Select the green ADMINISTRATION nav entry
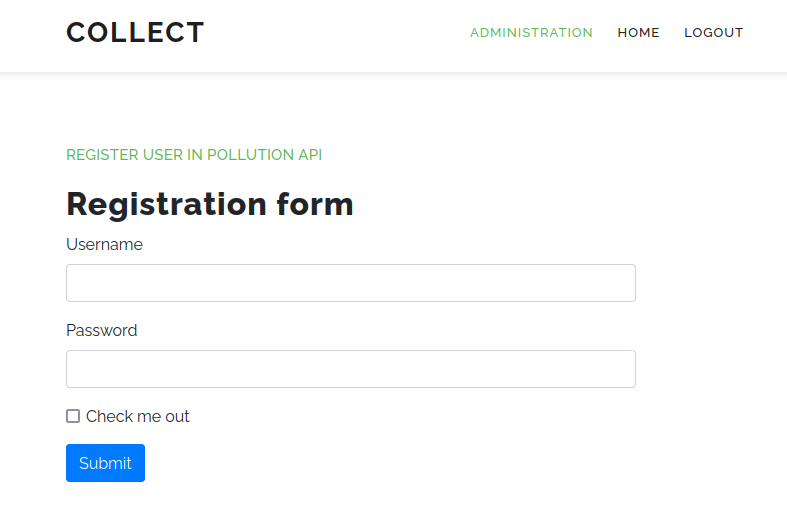The width and height of the screenshot is (787, 531). click(x=531, y=33)
